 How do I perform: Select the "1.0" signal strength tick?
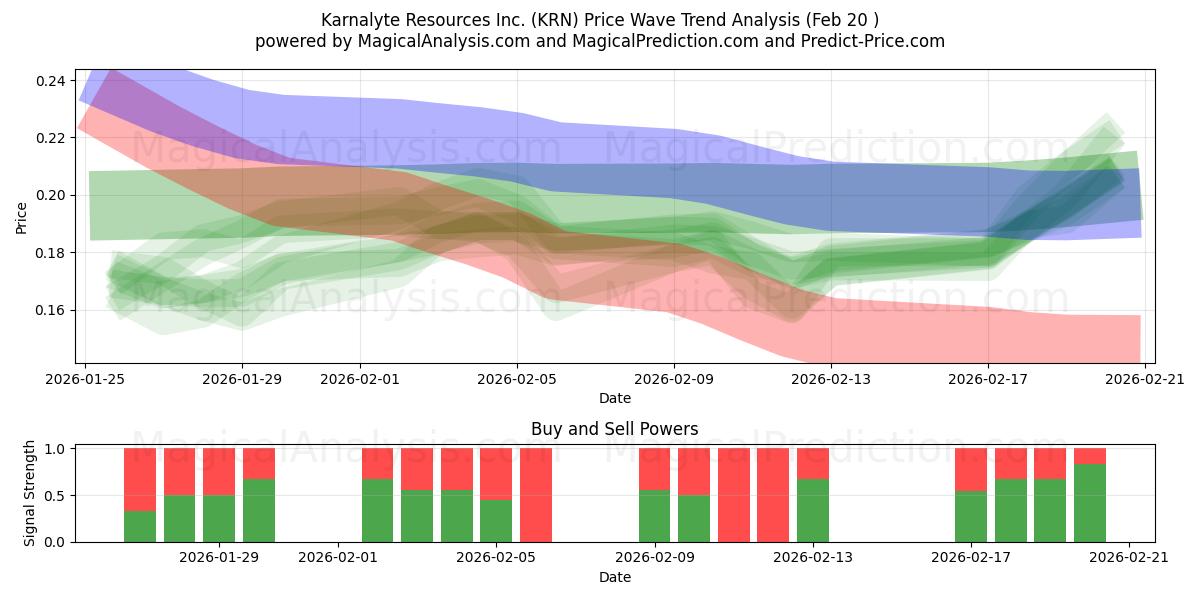[x=57, y=449]
